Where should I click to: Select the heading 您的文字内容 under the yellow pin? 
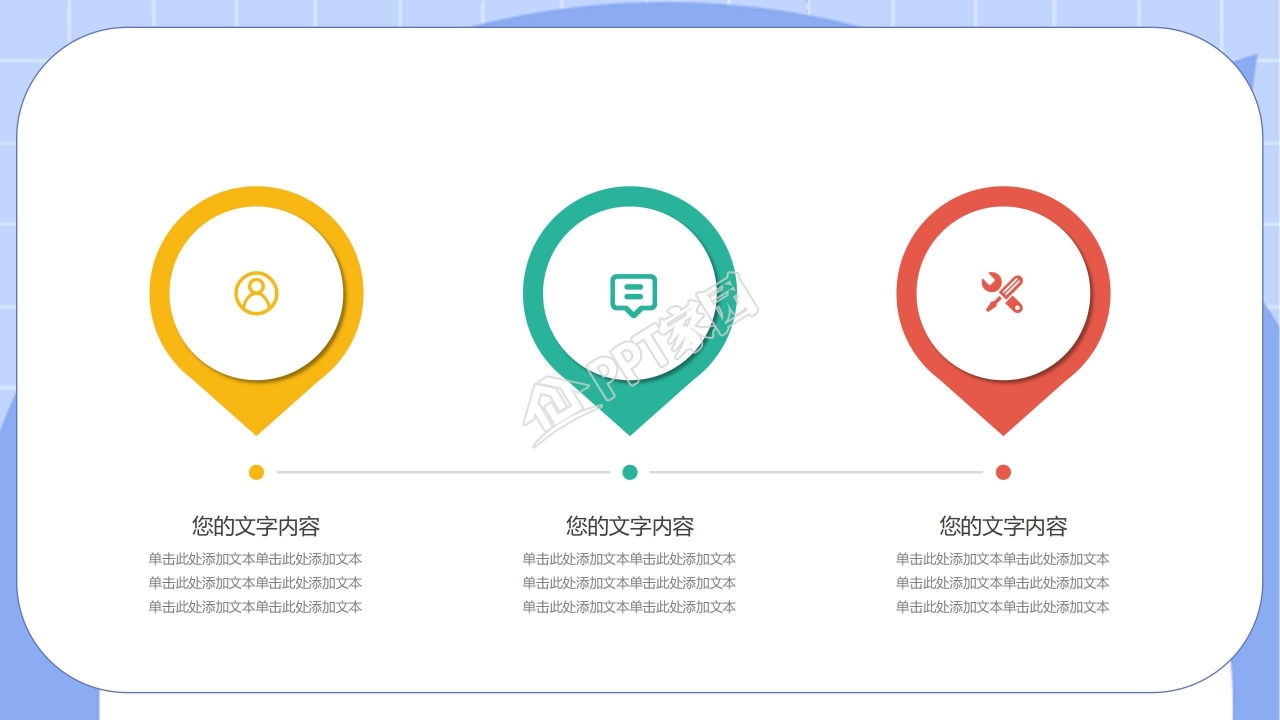click(256, 526)
